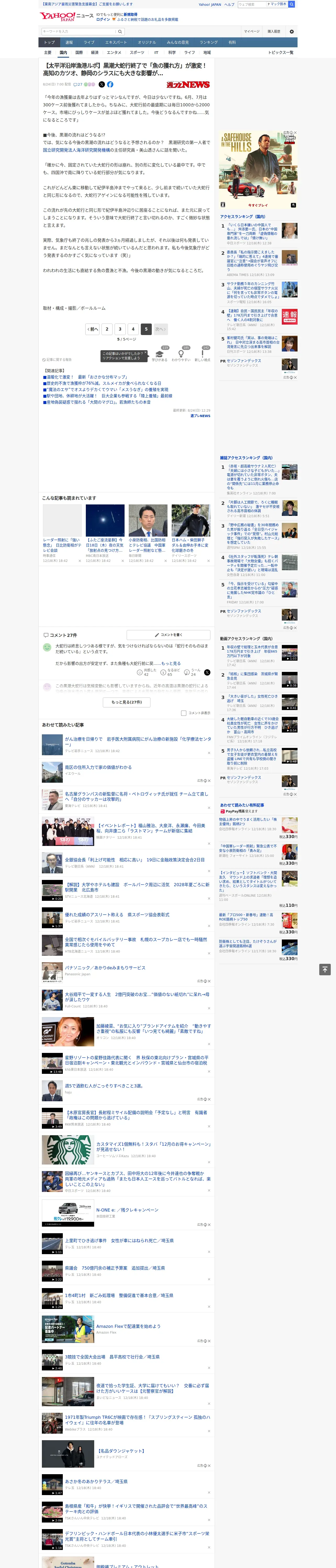The width and height of the screenshot is (336, 1568).
Task: Click the Yahoo! JAPAN News logo
Action: [x=67, y=17]
